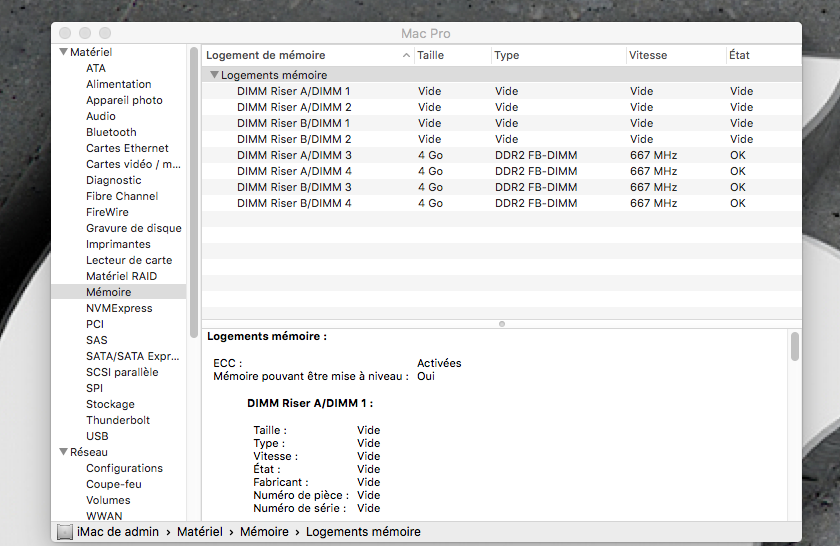Toggle sort arrow on Logement de mémoire column
Viewport: 840px width, 546px height.
pyautogui.click(x=406, y=55)
